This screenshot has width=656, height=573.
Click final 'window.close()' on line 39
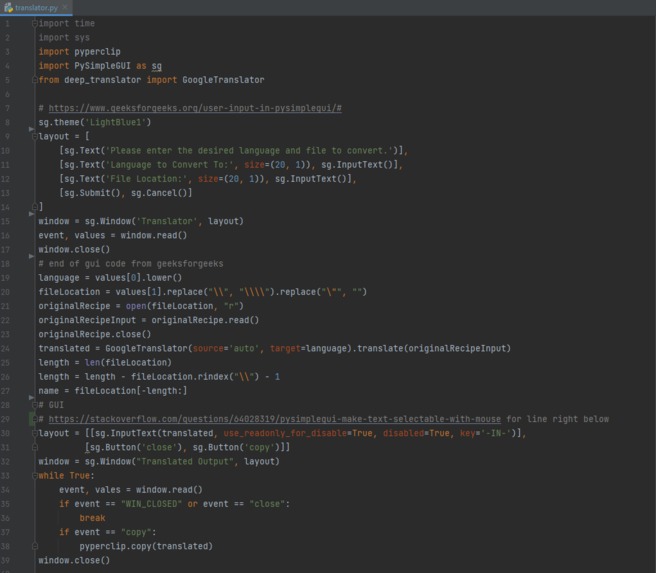click(x=74, y=560)
